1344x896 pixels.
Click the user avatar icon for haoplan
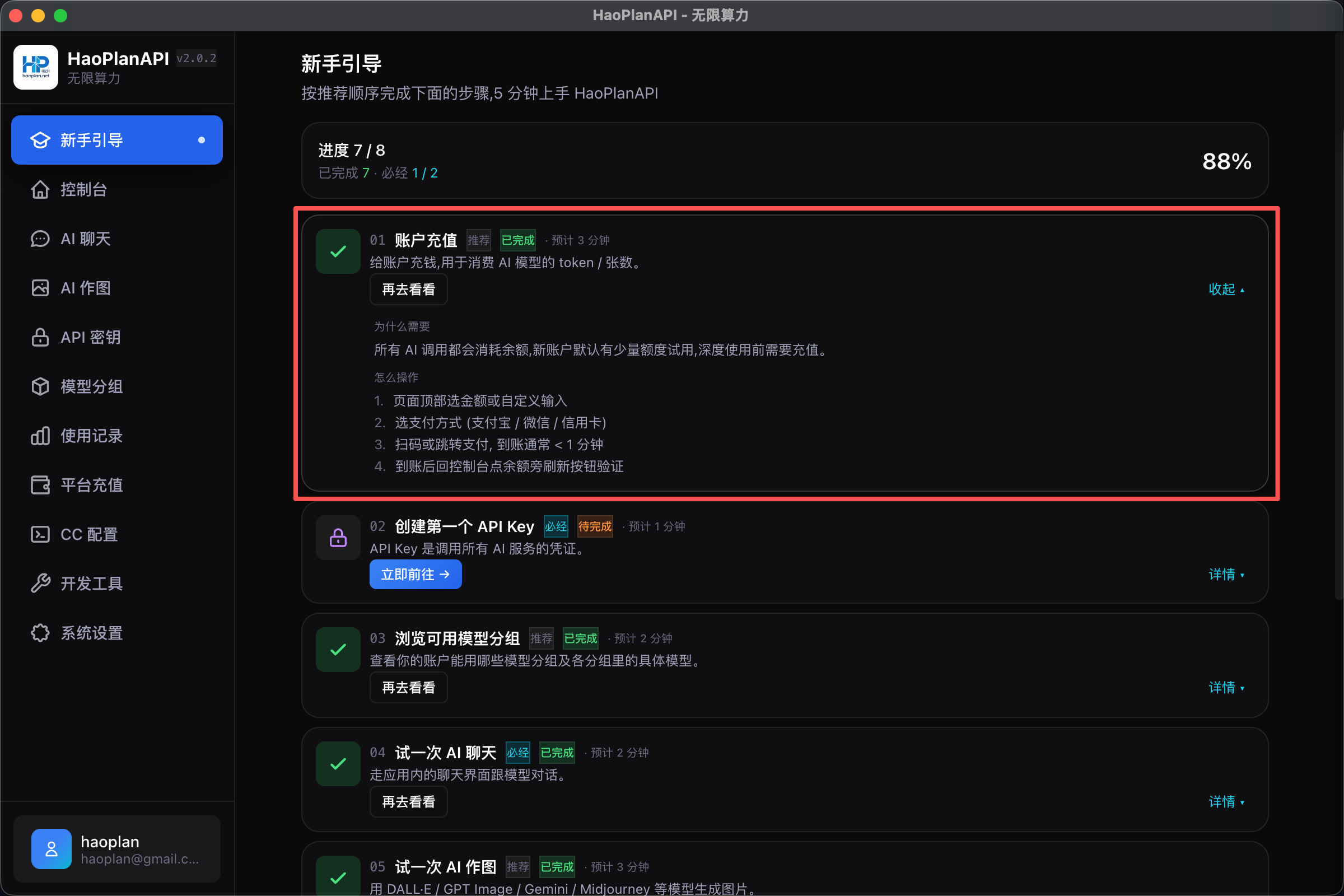pos(52,848)
